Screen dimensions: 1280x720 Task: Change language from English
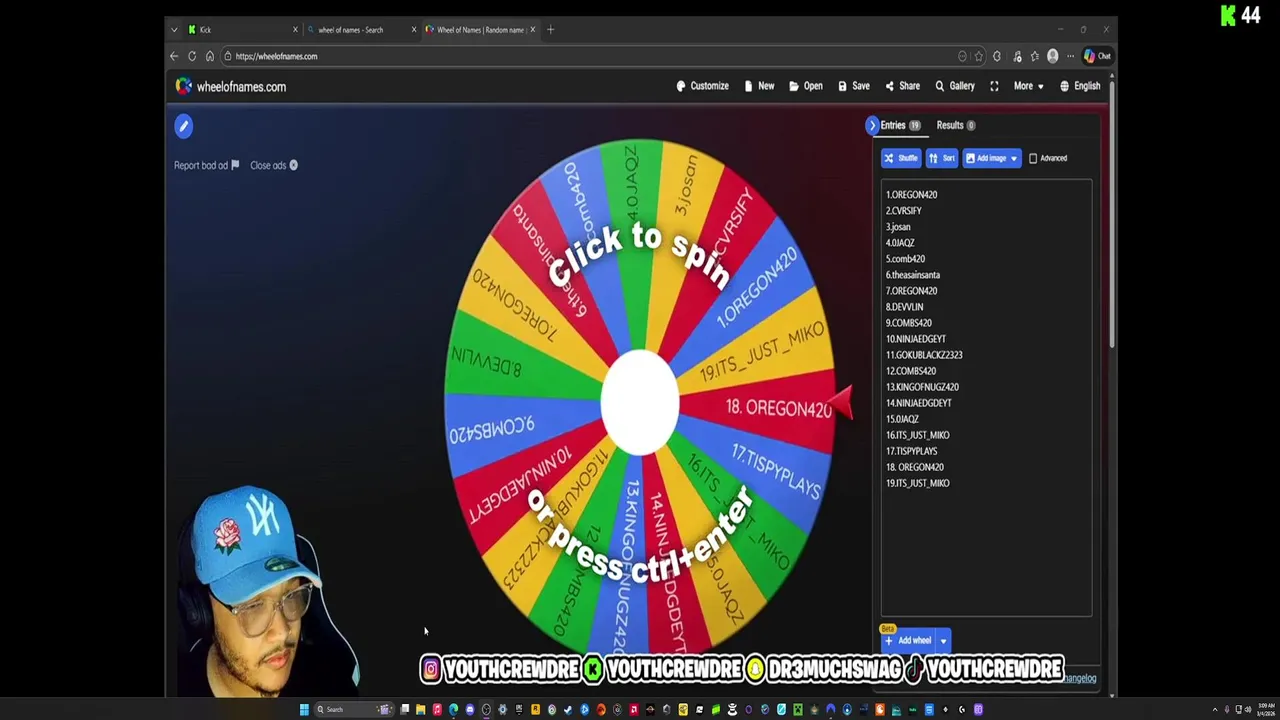tap(1080, 86)
